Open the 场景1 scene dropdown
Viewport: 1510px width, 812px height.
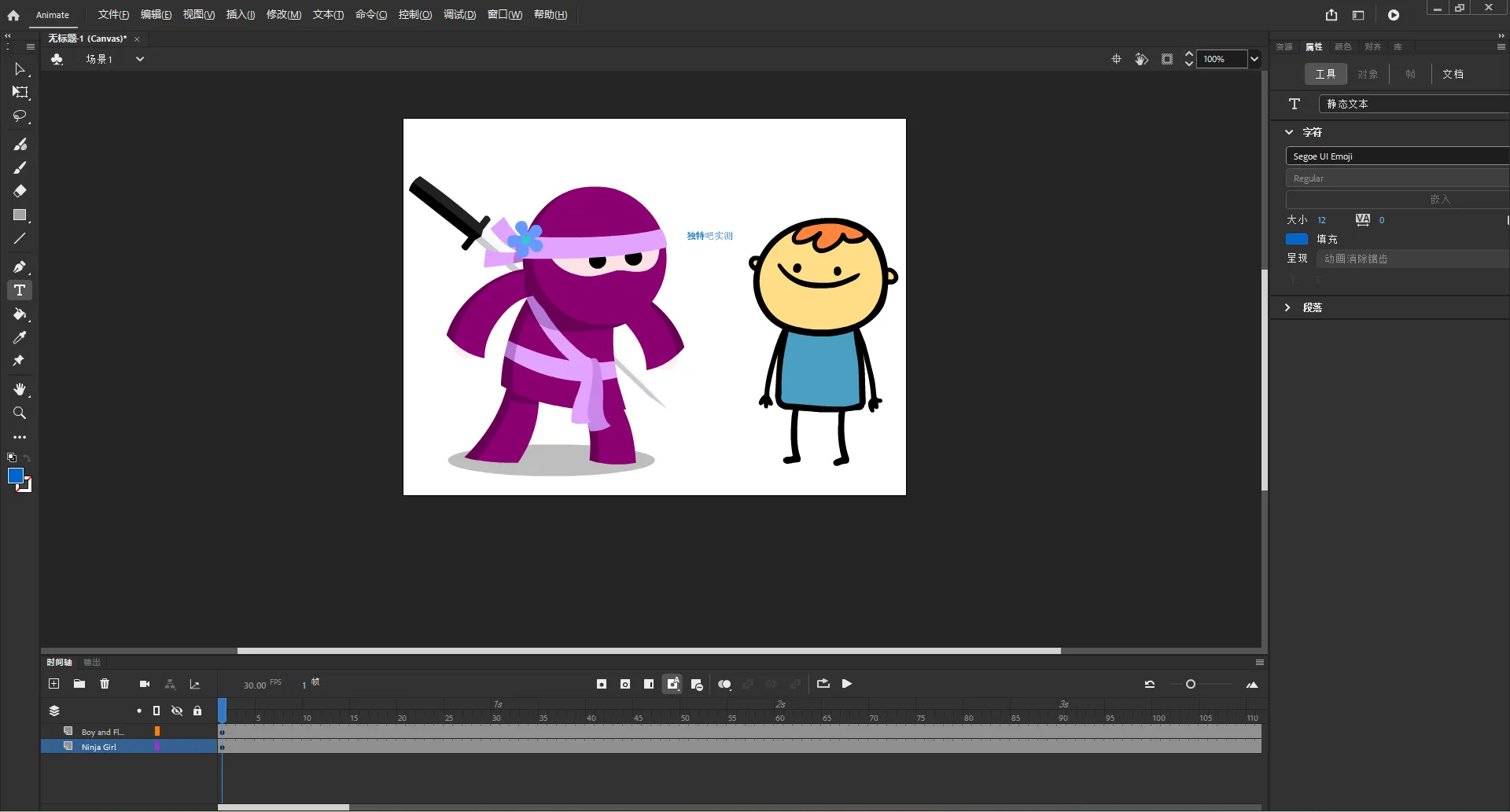pyautogui.click(x=141, y=59)
